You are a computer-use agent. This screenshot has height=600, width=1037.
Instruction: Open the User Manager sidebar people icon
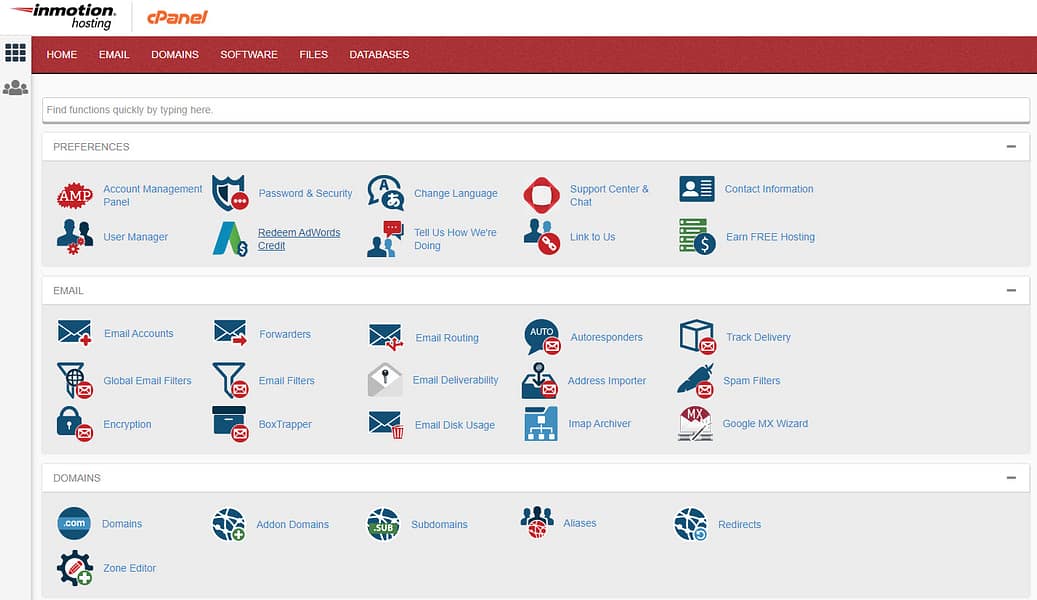15,88
